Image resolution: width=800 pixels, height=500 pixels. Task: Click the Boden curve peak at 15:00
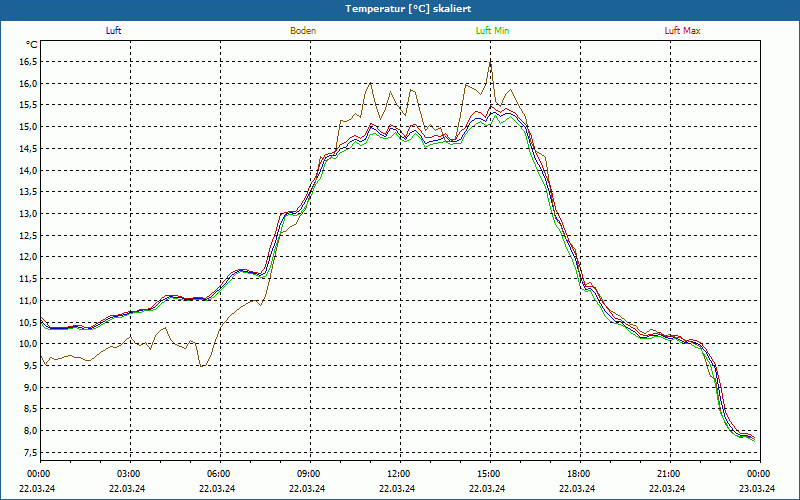(x=490, y=63)
